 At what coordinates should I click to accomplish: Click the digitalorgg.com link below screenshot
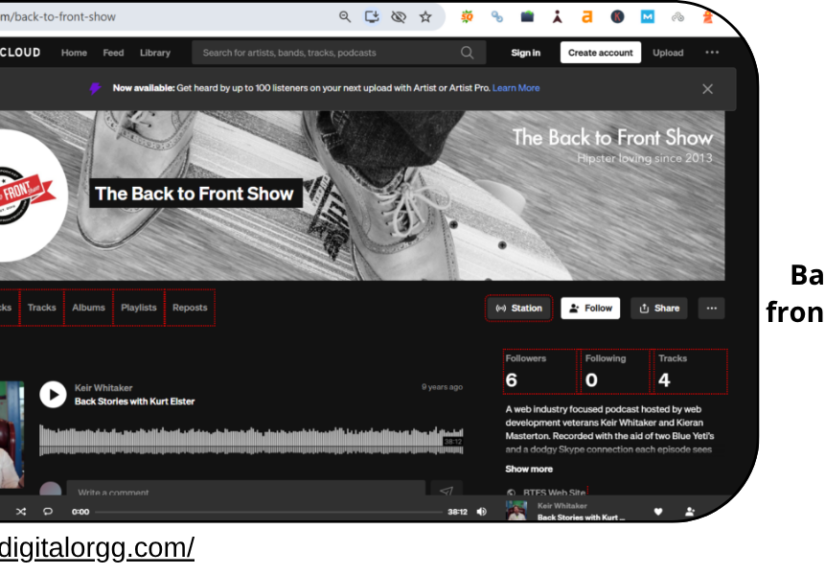click(x=97, y=548)
